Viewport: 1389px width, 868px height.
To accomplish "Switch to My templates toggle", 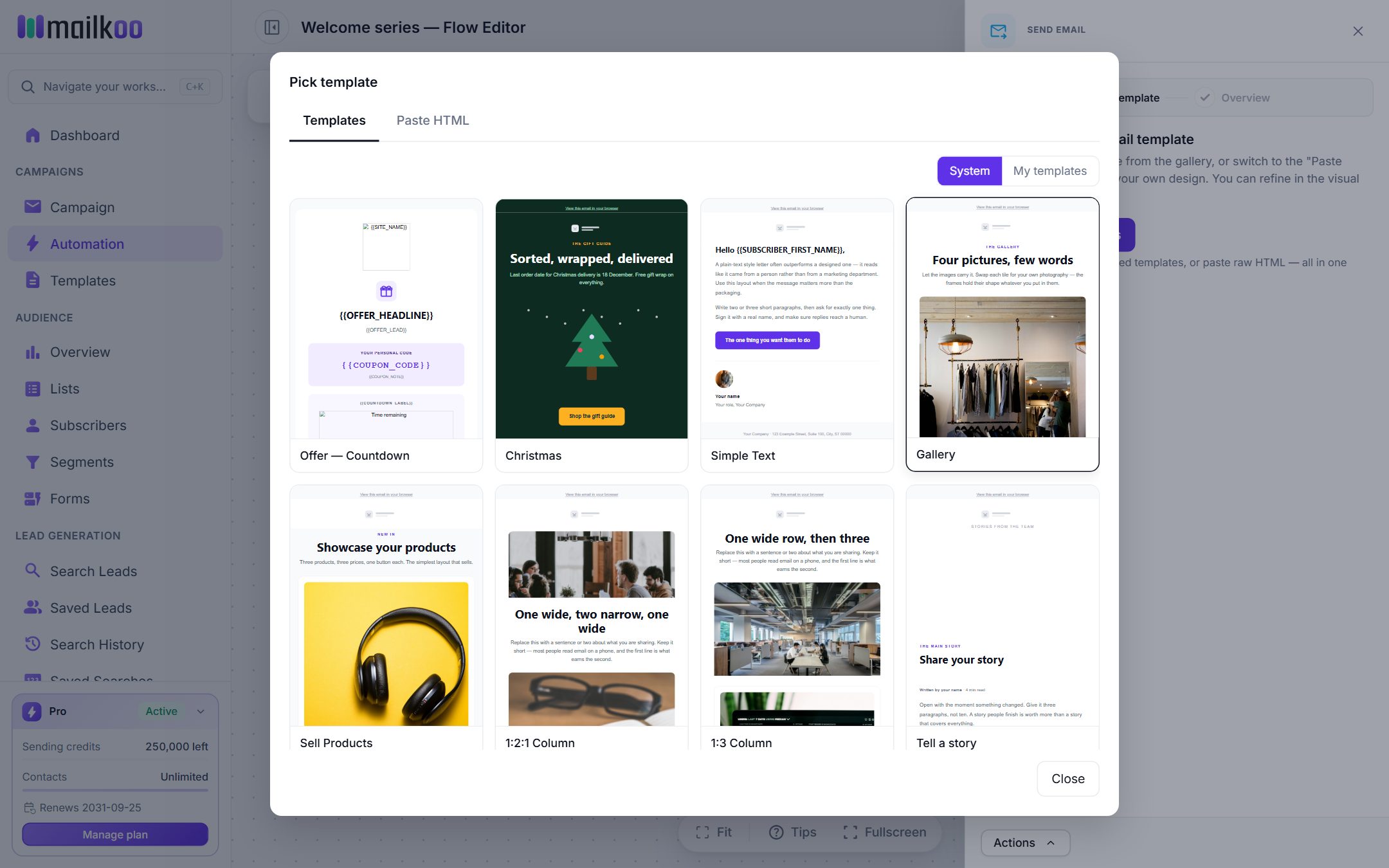I will coord(1049,170).
